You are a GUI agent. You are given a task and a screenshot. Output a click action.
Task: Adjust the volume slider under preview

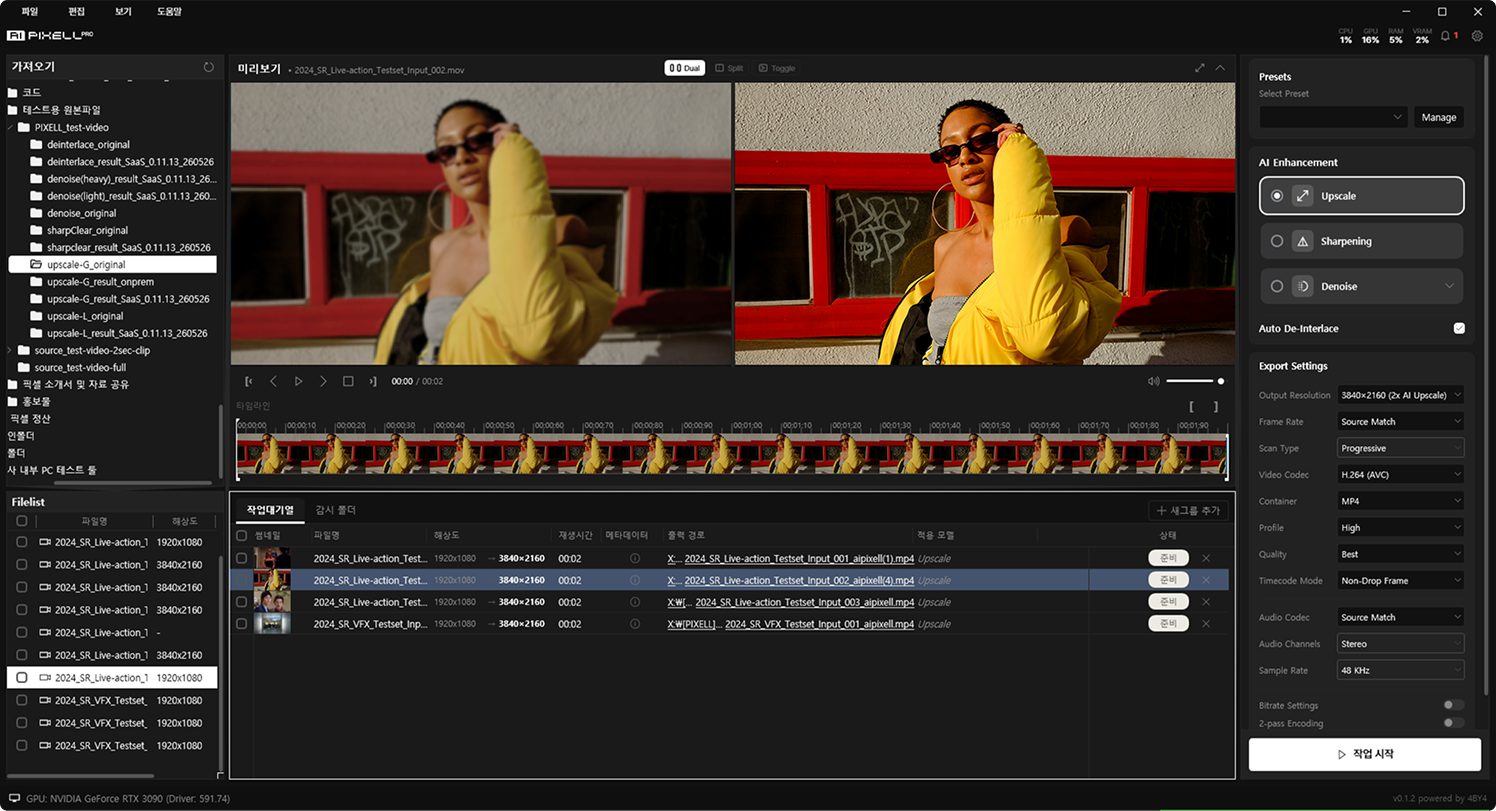(1194, 381)
